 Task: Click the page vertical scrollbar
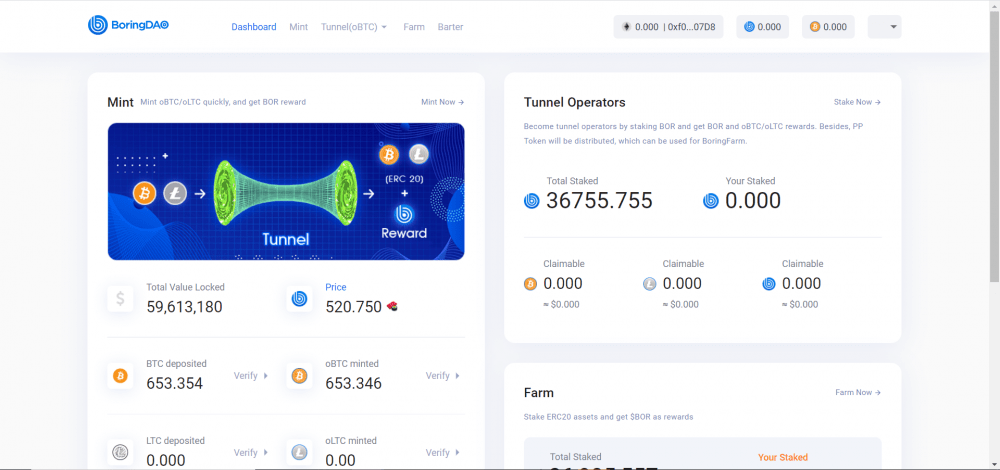pyautogui.click(x=994, y=147)
